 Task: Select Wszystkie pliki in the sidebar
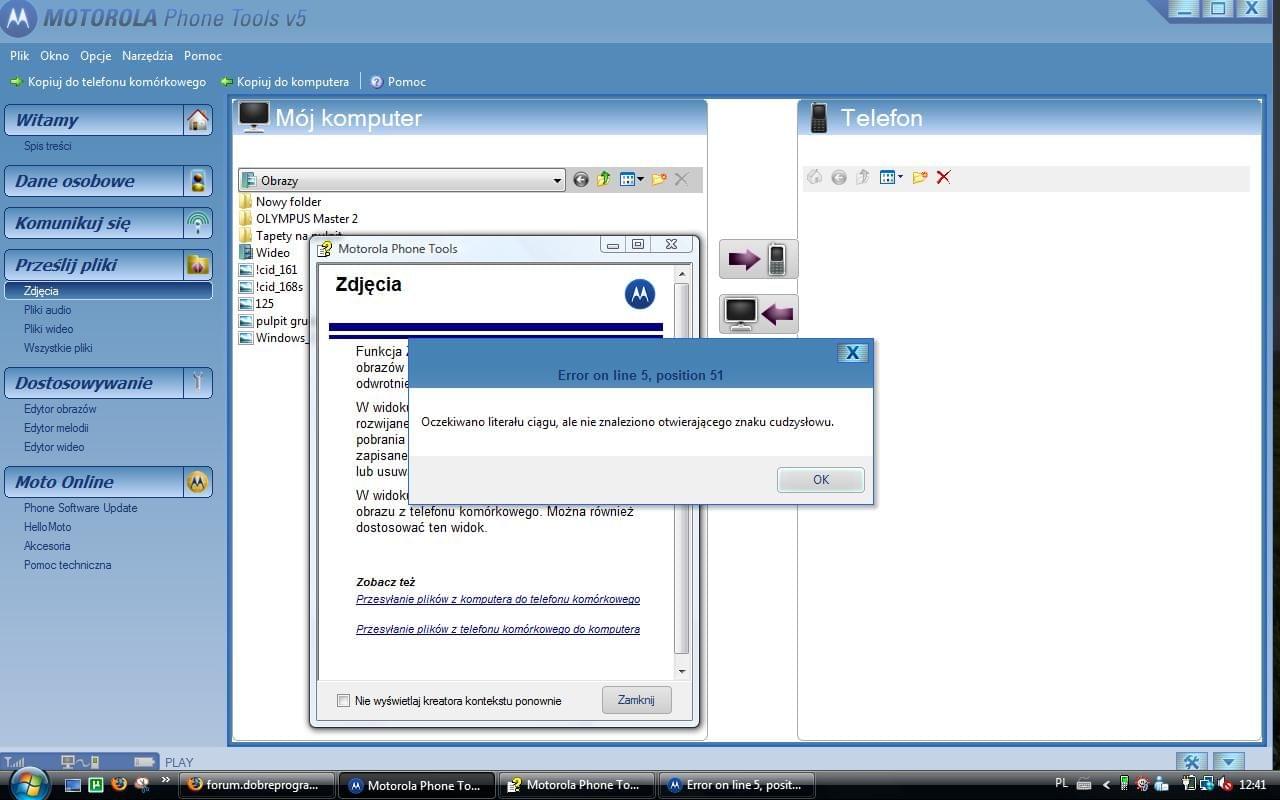tap(58, 348)
